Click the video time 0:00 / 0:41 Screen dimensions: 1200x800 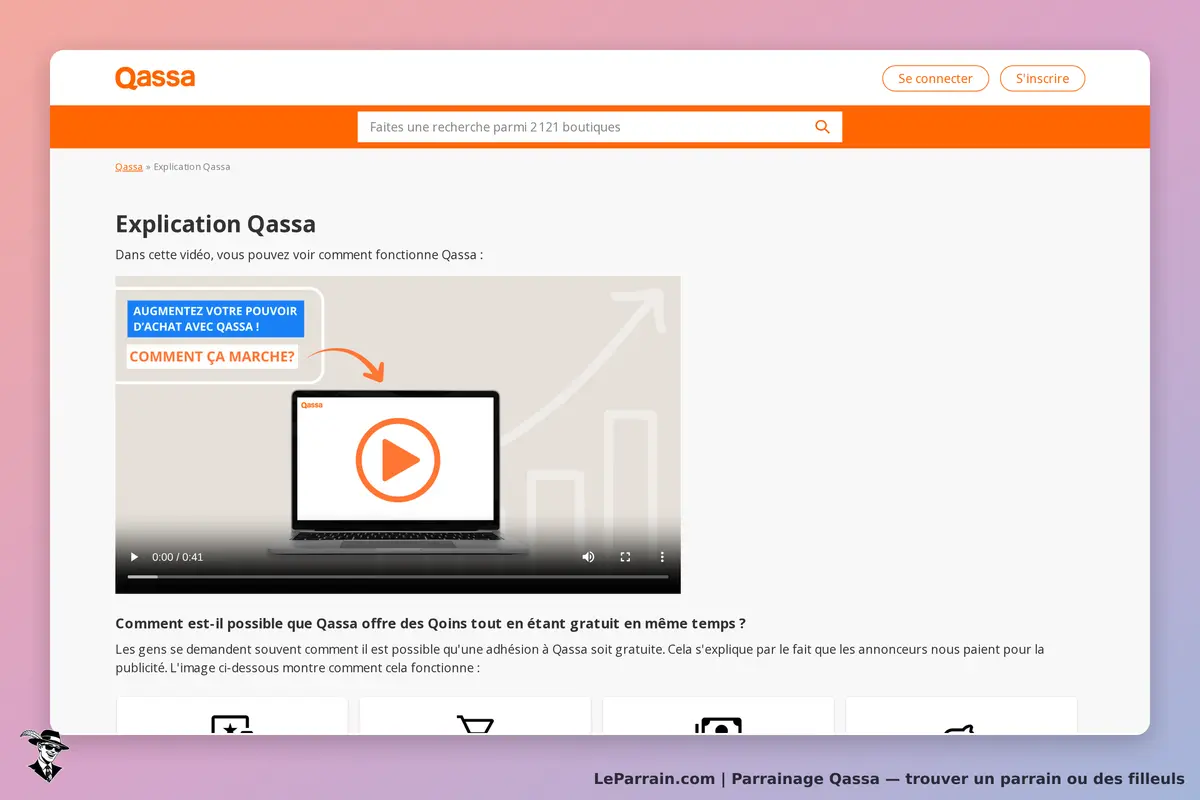pyautogui.click(x=177, y=557)
